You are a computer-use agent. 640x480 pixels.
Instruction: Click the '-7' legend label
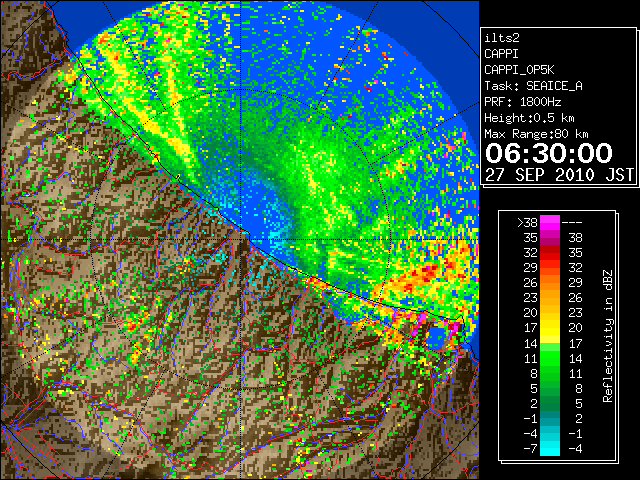tap(530, 449)
